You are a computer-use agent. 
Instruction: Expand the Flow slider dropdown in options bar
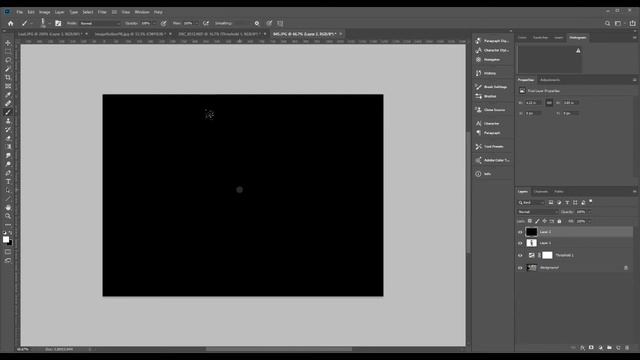coord(196,23)
